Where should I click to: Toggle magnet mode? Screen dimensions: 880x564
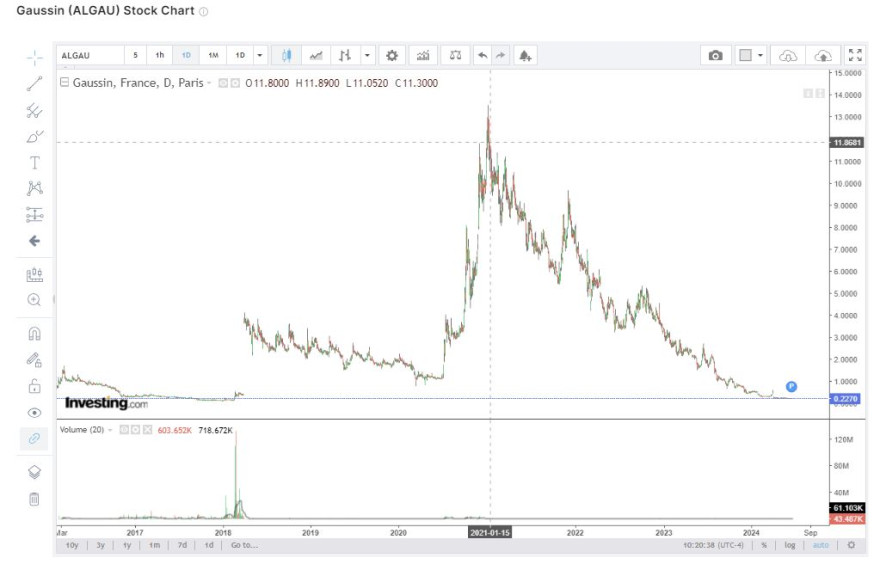34,334
